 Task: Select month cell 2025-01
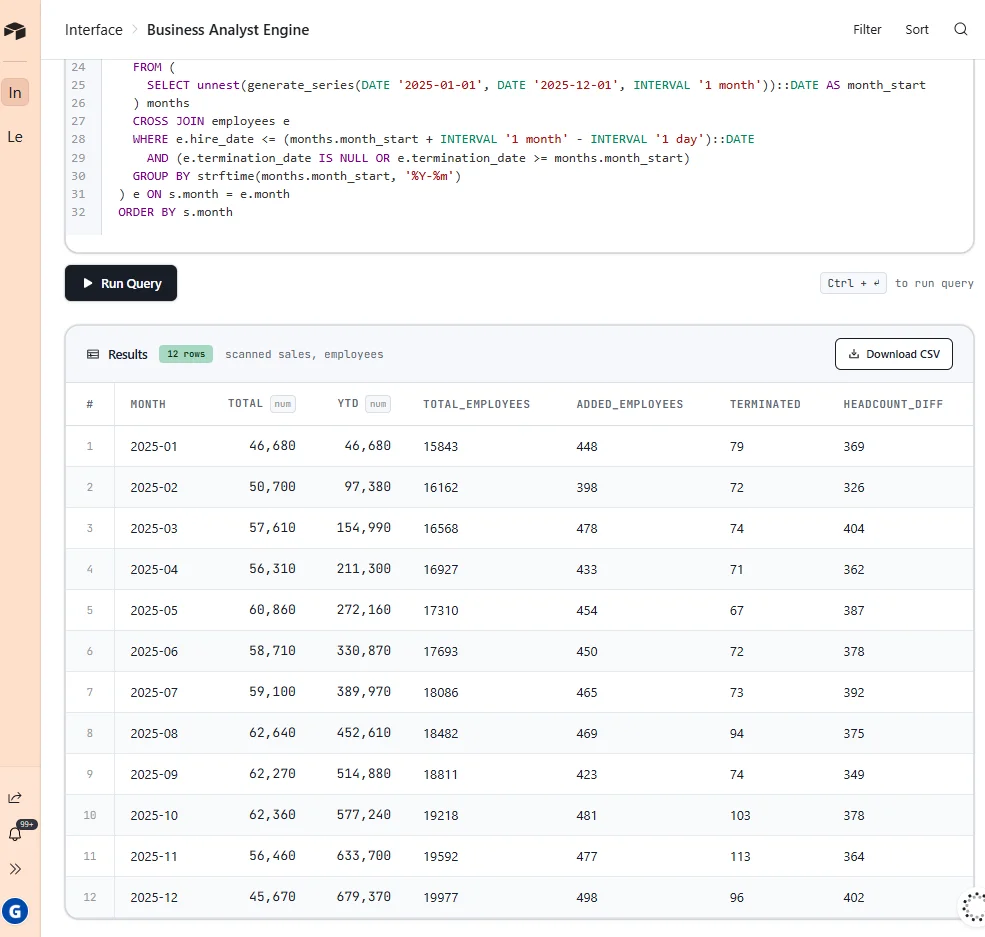(x=154, y=447)
